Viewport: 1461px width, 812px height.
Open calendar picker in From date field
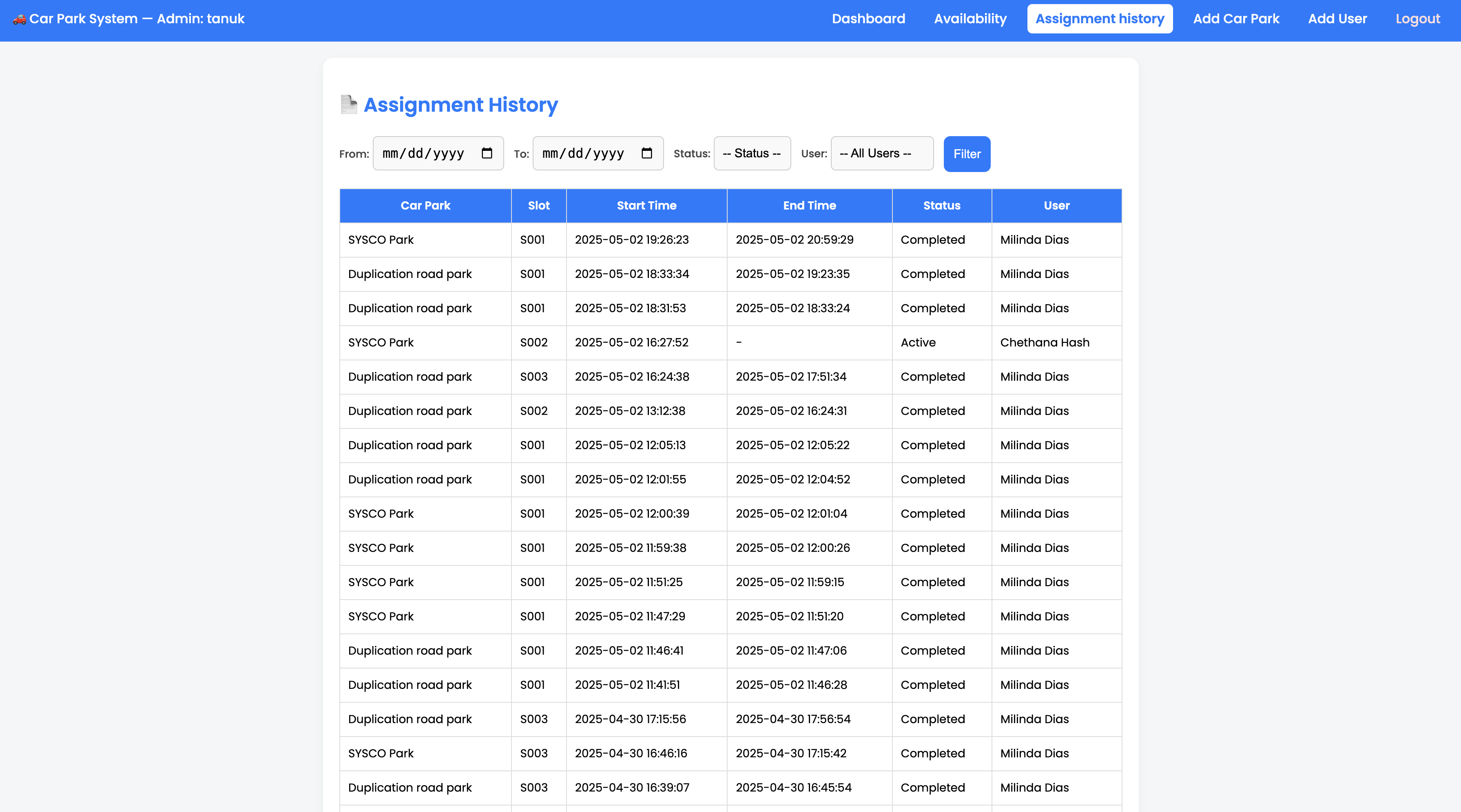coord(487,153)
